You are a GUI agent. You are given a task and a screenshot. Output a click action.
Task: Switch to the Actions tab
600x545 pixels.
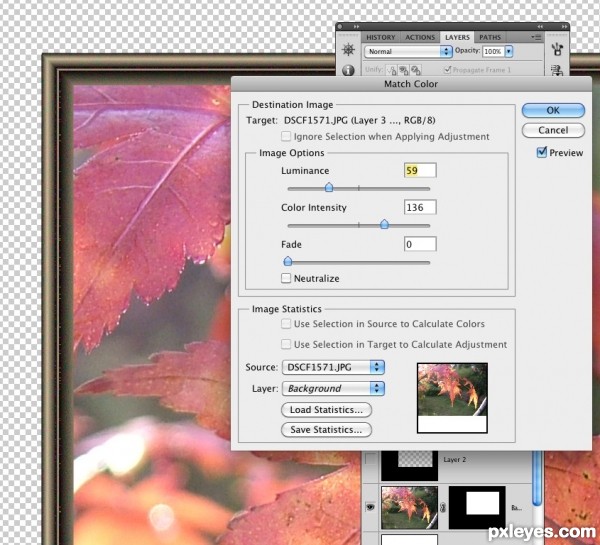pos(420,37)
